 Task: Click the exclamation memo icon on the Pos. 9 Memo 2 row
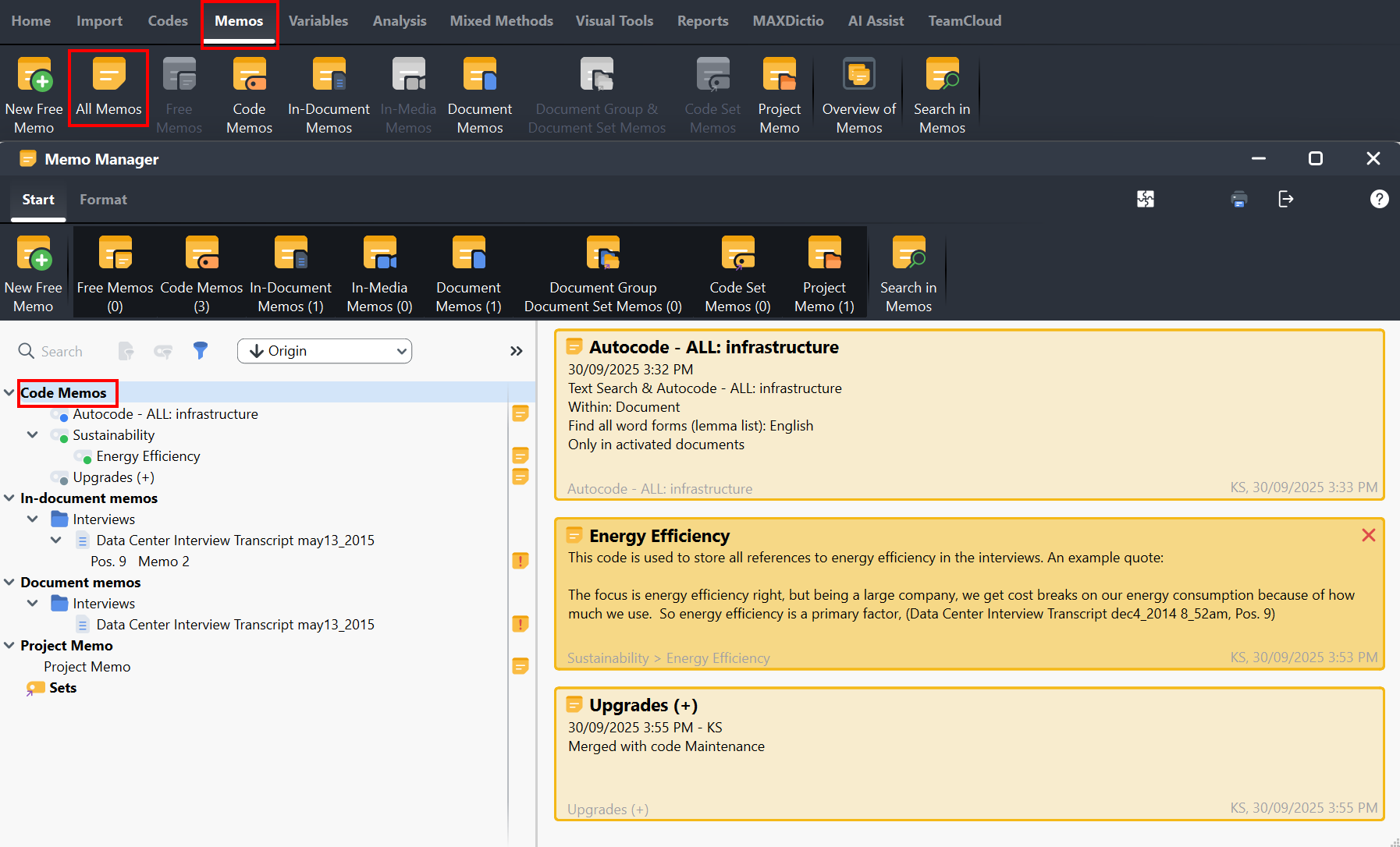coord(521,561)
